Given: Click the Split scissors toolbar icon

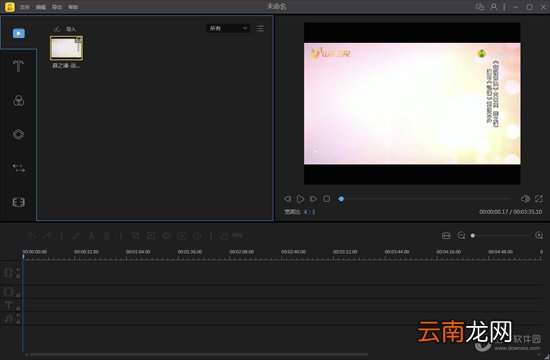Looking at the screenshot, I should tap(92, 236).
